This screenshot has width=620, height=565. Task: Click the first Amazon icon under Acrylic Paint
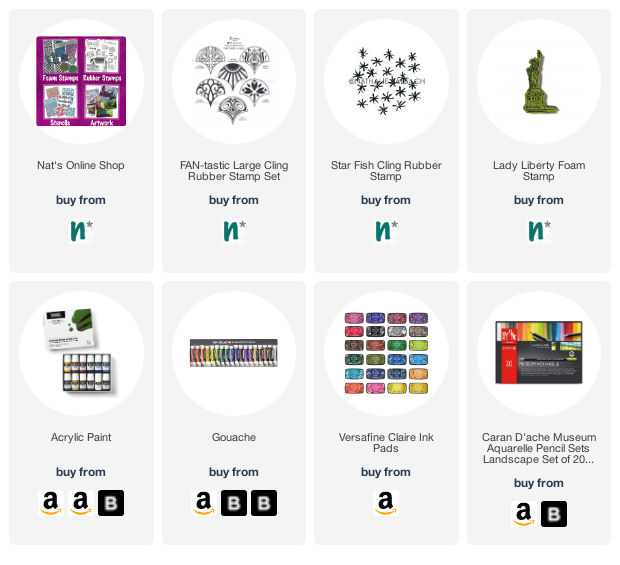click(x=51, y=503)
